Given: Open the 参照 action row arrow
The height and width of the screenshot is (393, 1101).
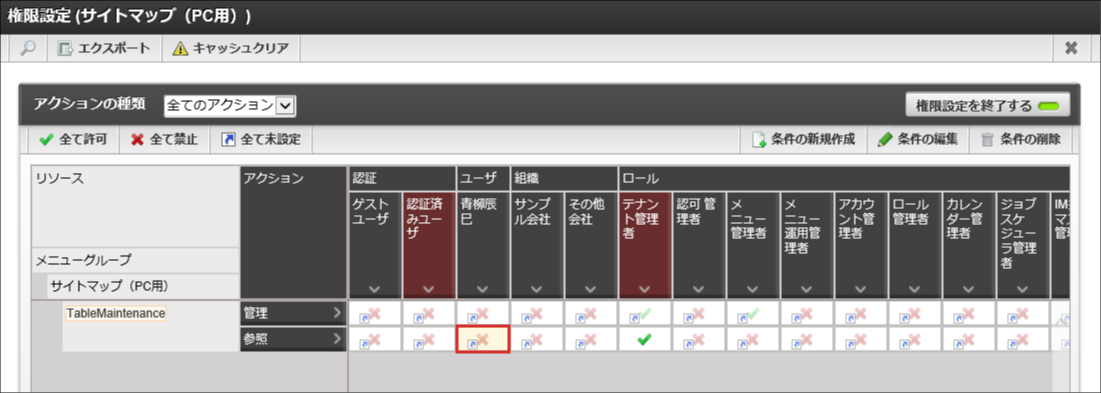Looking at the screenshot, I should (337, 339).
